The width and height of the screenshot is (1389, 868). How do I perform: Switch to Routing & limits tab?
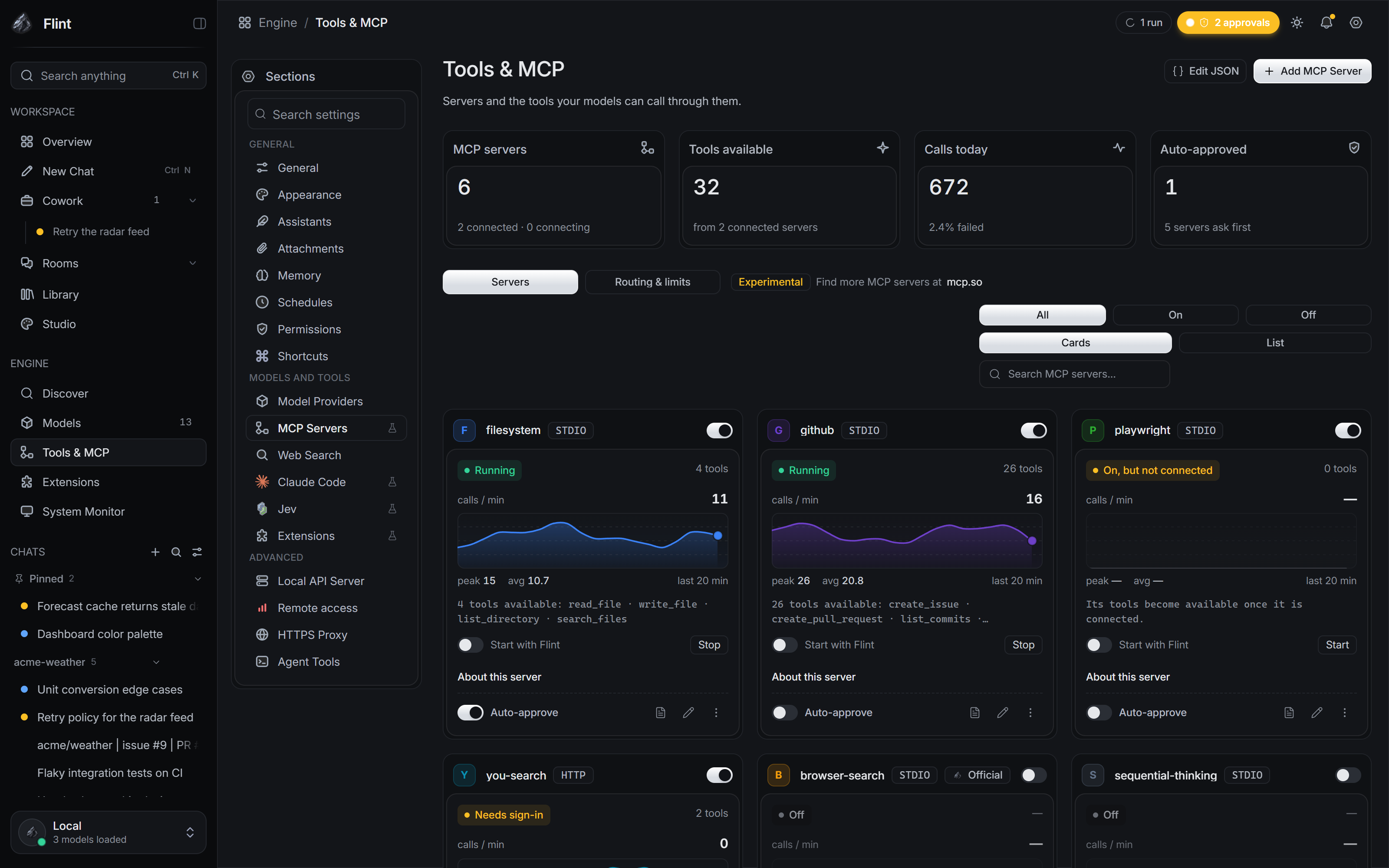[x=652, y=282]
